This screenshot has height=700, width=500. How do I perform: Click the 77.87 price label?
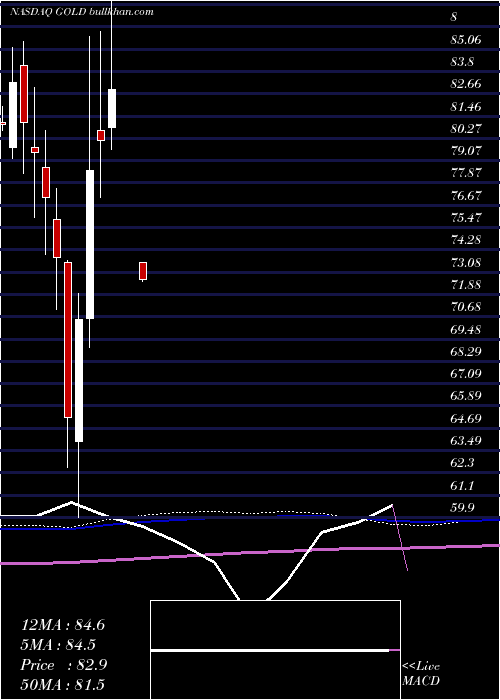coord(466,173)
